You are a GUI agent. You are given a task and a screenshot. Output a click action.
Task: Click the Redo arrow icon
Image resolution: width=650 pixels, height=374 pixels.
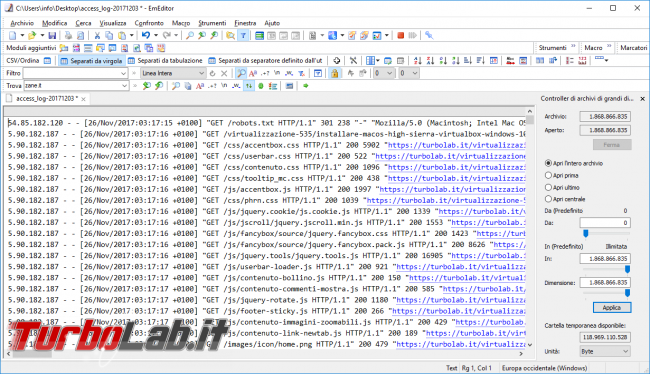[166, 36]
